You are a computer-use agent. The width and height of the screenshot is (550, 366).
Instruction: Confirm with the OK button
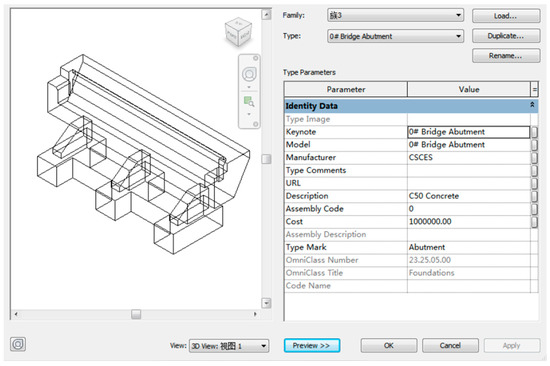point(389,345)
